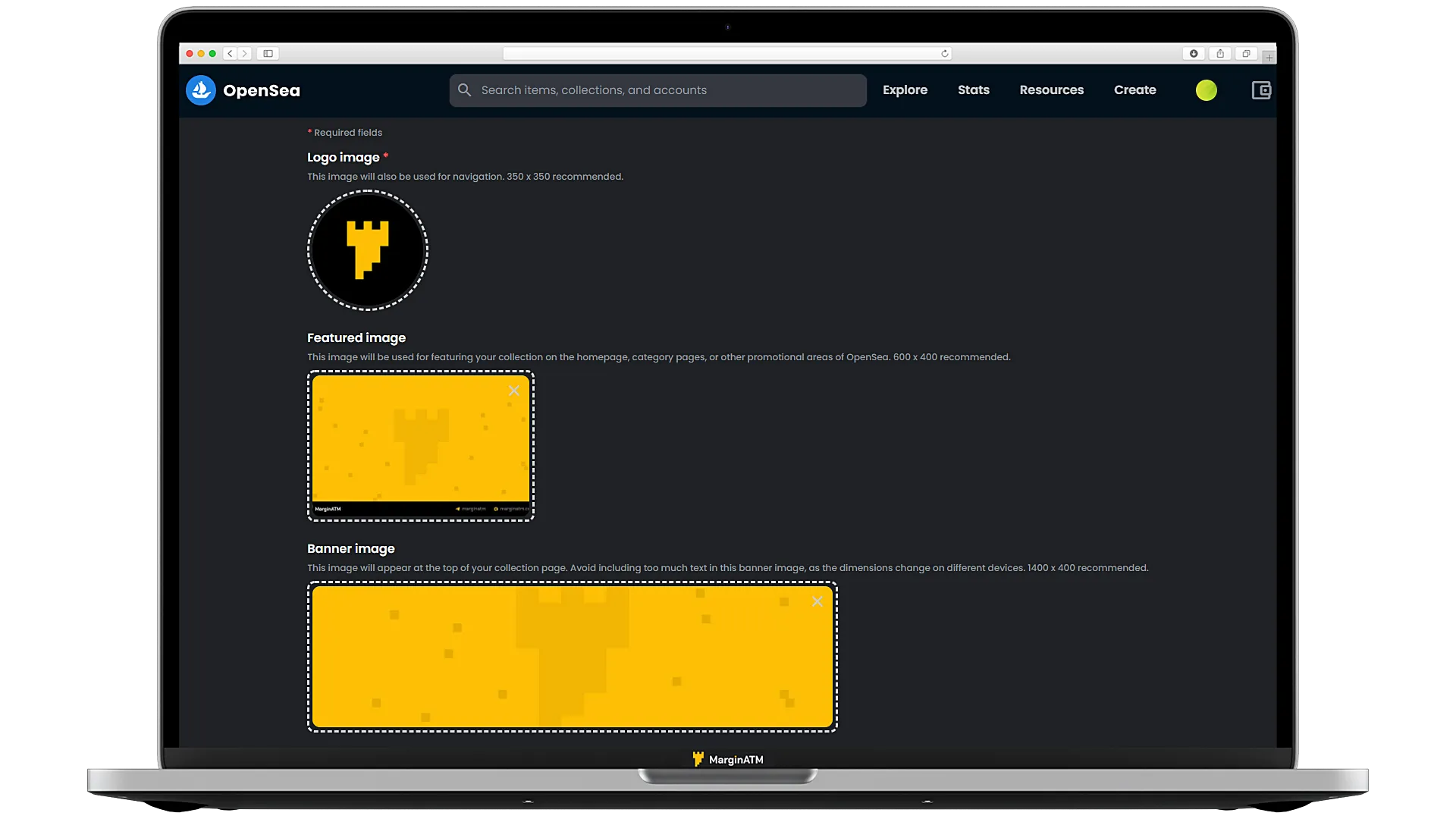The width and height of the screenshot is (1456, 819).
Task: Open the wallet icon
Action: 1261,90
